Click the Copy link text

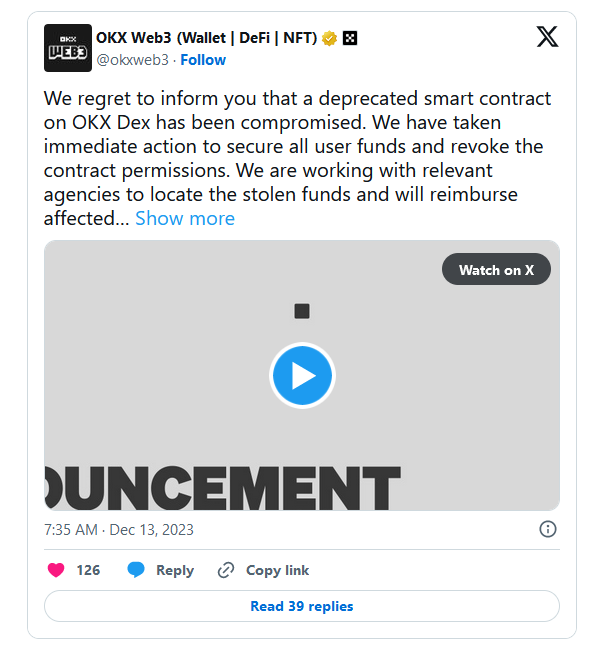277,570
